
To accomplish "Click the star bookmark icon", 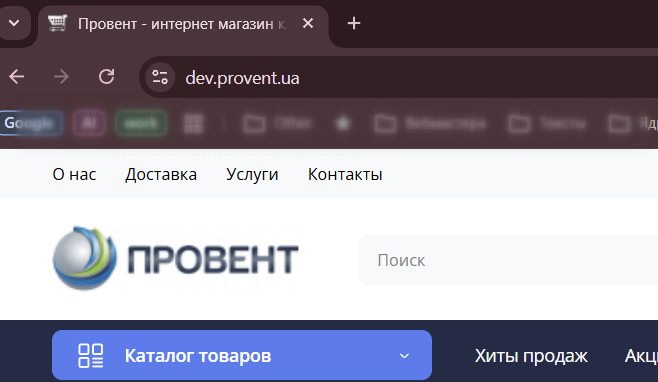I will 343,123.
